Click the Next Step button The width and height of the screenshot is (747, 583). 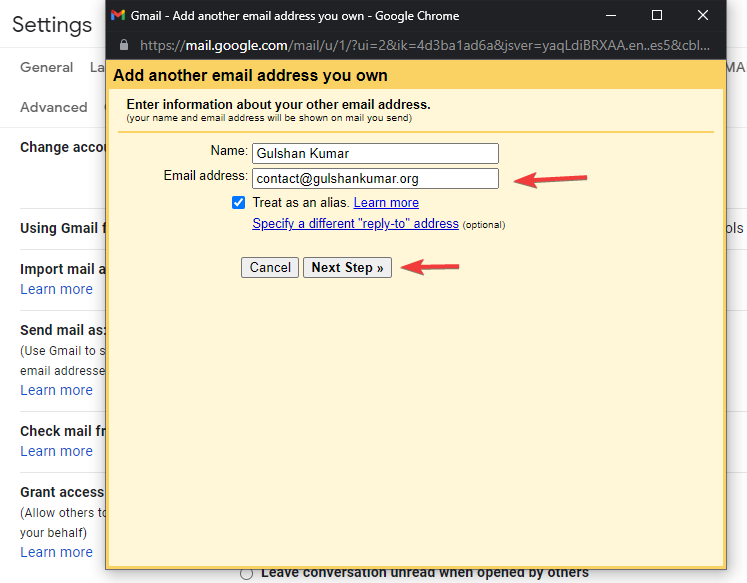click(347, 267)
